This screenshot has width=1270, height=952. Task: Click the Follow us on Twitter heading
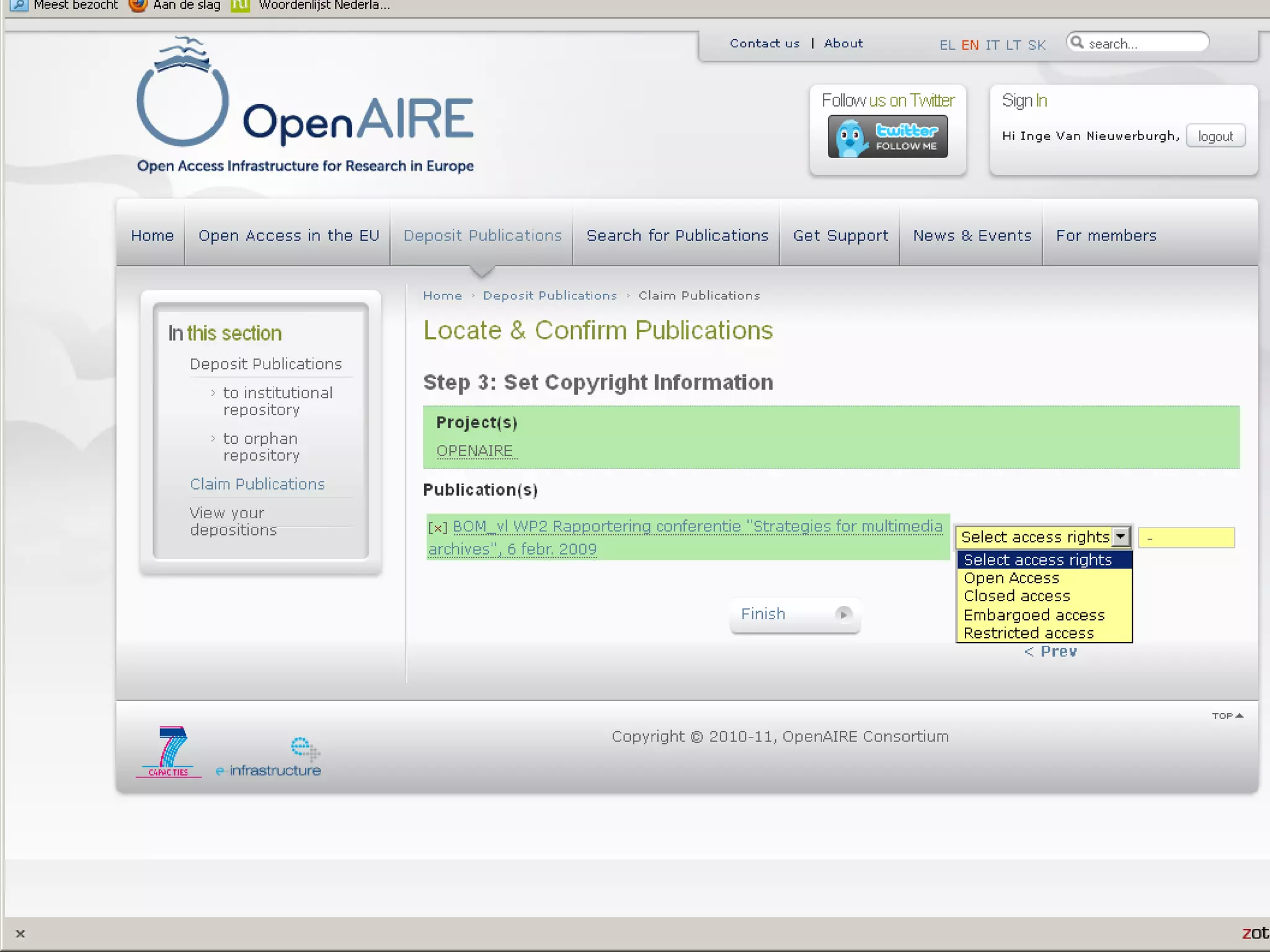pos(887,100)
